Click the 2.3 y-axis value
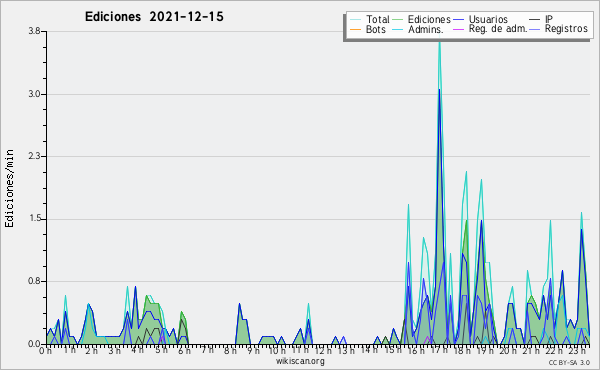Screen dimensions: 600x370 [x=34, y=156]
